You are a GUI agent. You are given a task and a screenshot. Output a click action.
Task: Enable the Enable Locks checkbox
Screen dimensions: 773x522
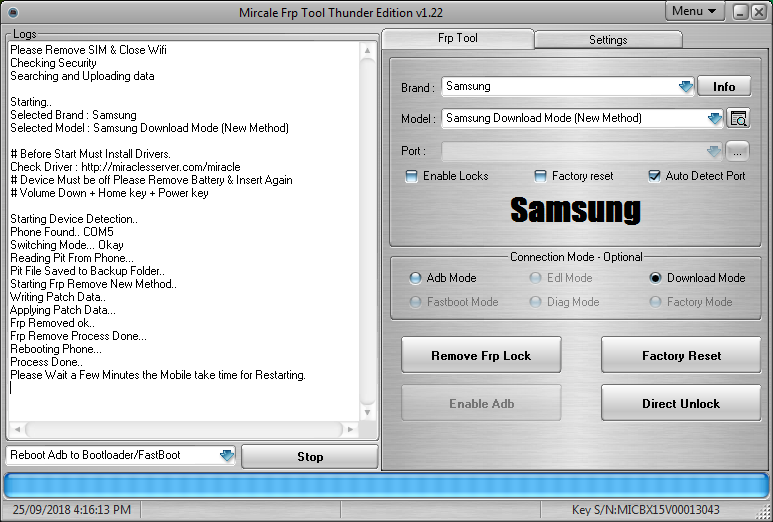411,176
